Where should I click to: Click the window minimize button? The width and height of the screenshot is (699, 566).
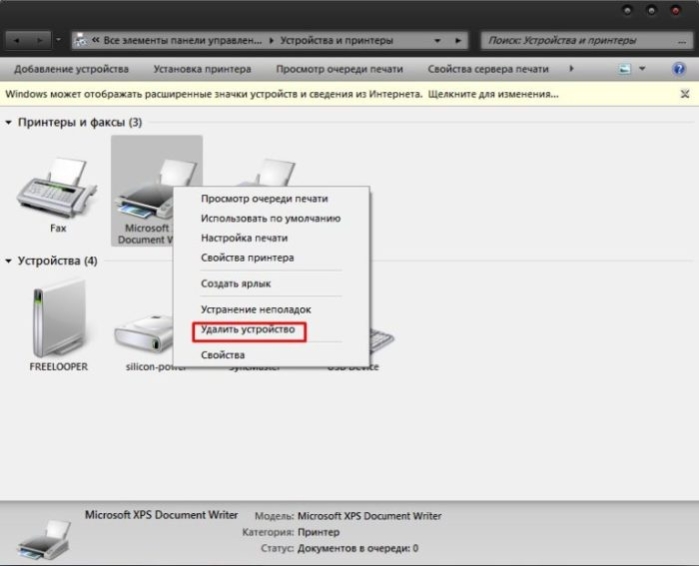(627, 10)
